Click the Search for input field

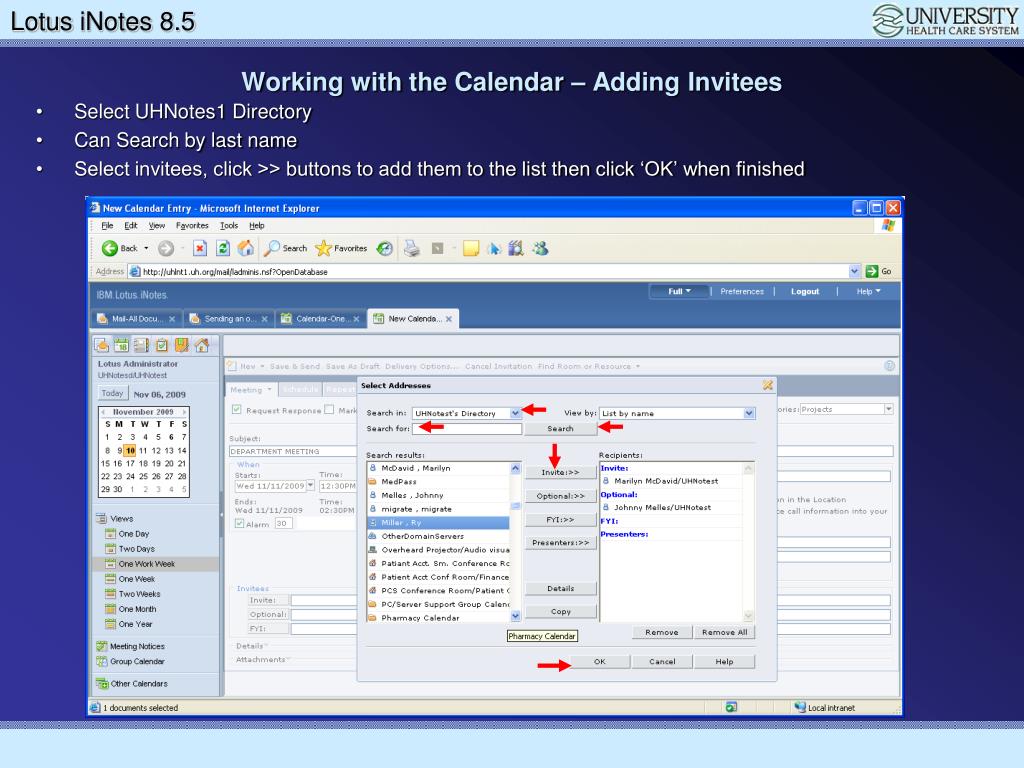tap(467, 428)
